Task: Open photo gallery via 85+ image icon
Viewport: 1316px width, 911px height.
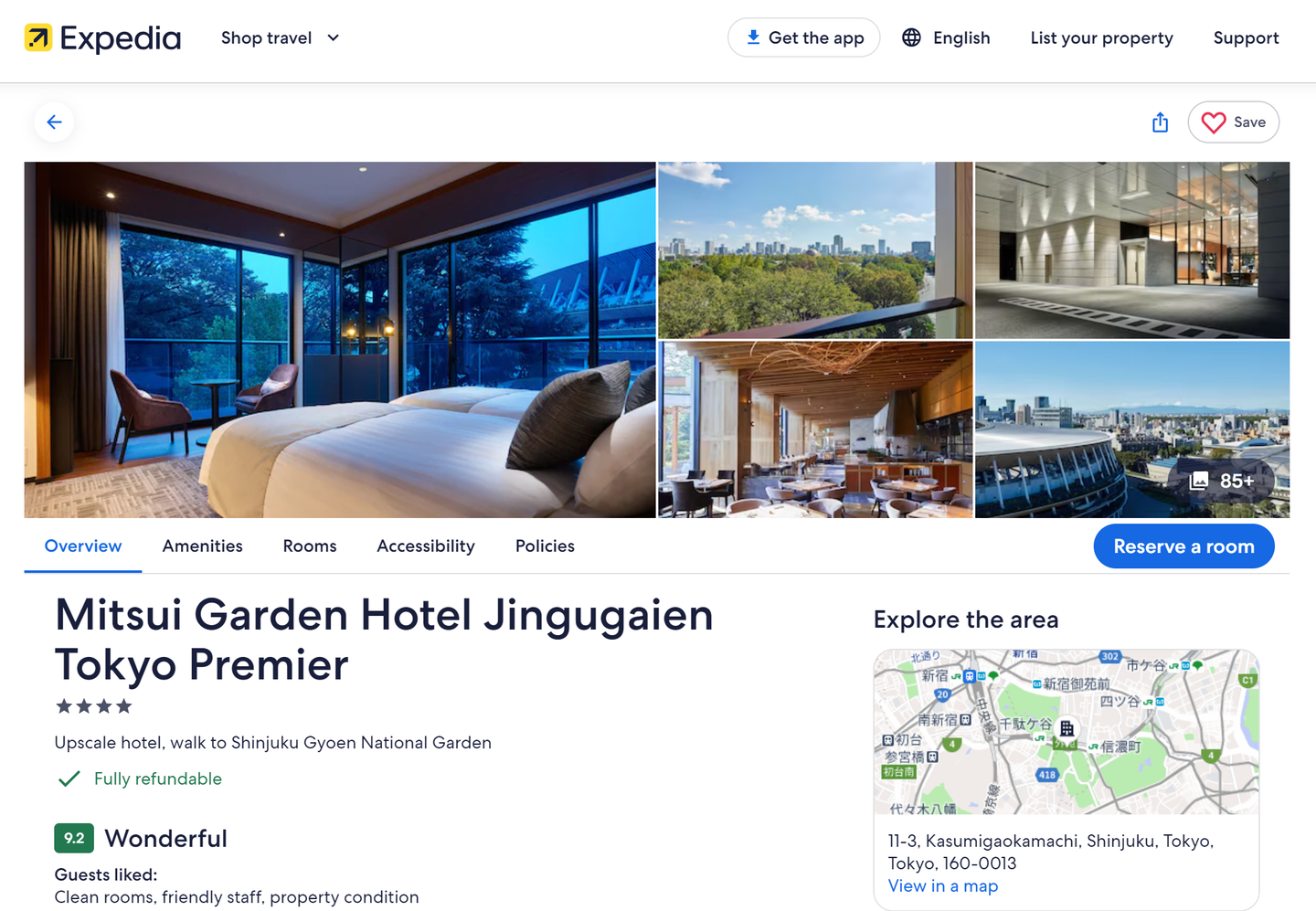Action: coord(1199,481)
